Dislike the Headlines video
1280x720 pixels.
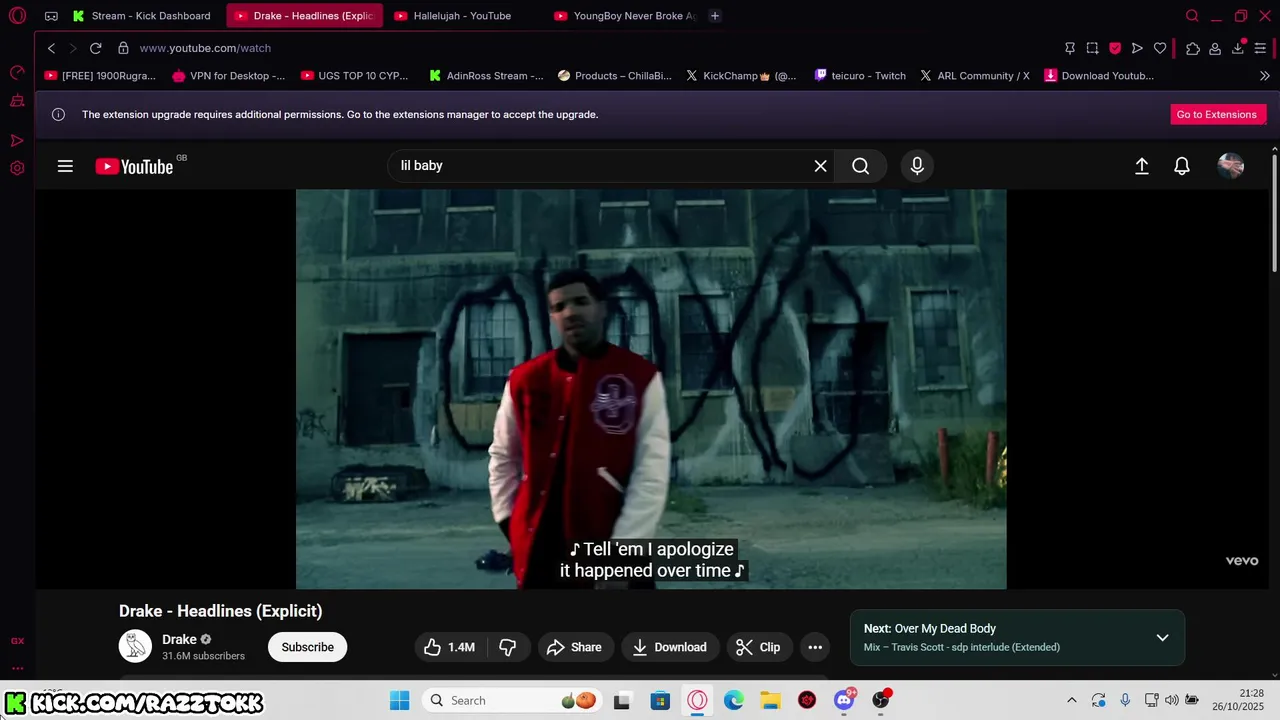click(508, 647)
